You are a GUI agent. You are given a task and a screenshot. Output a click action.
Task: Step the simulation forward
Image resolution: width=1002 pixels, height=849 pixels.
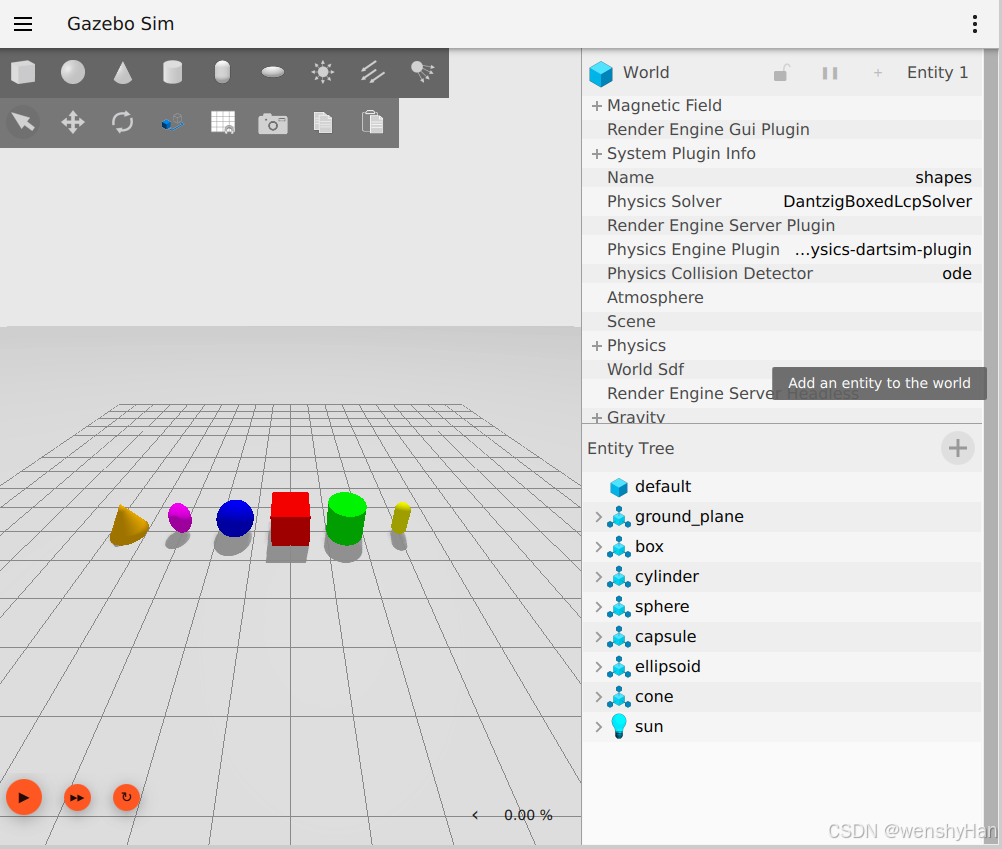coord(77,797)
